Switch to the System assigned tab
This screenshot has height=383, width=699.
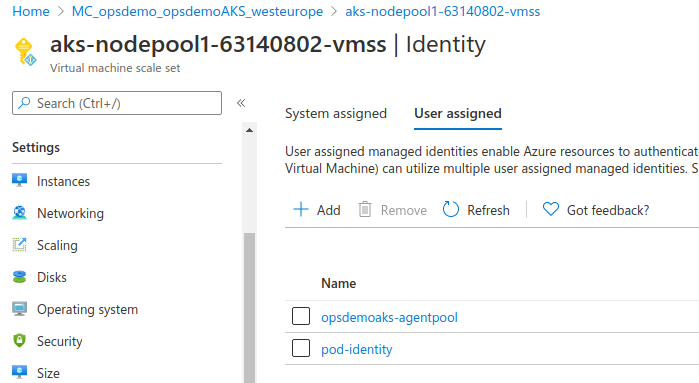click(336, 113)
